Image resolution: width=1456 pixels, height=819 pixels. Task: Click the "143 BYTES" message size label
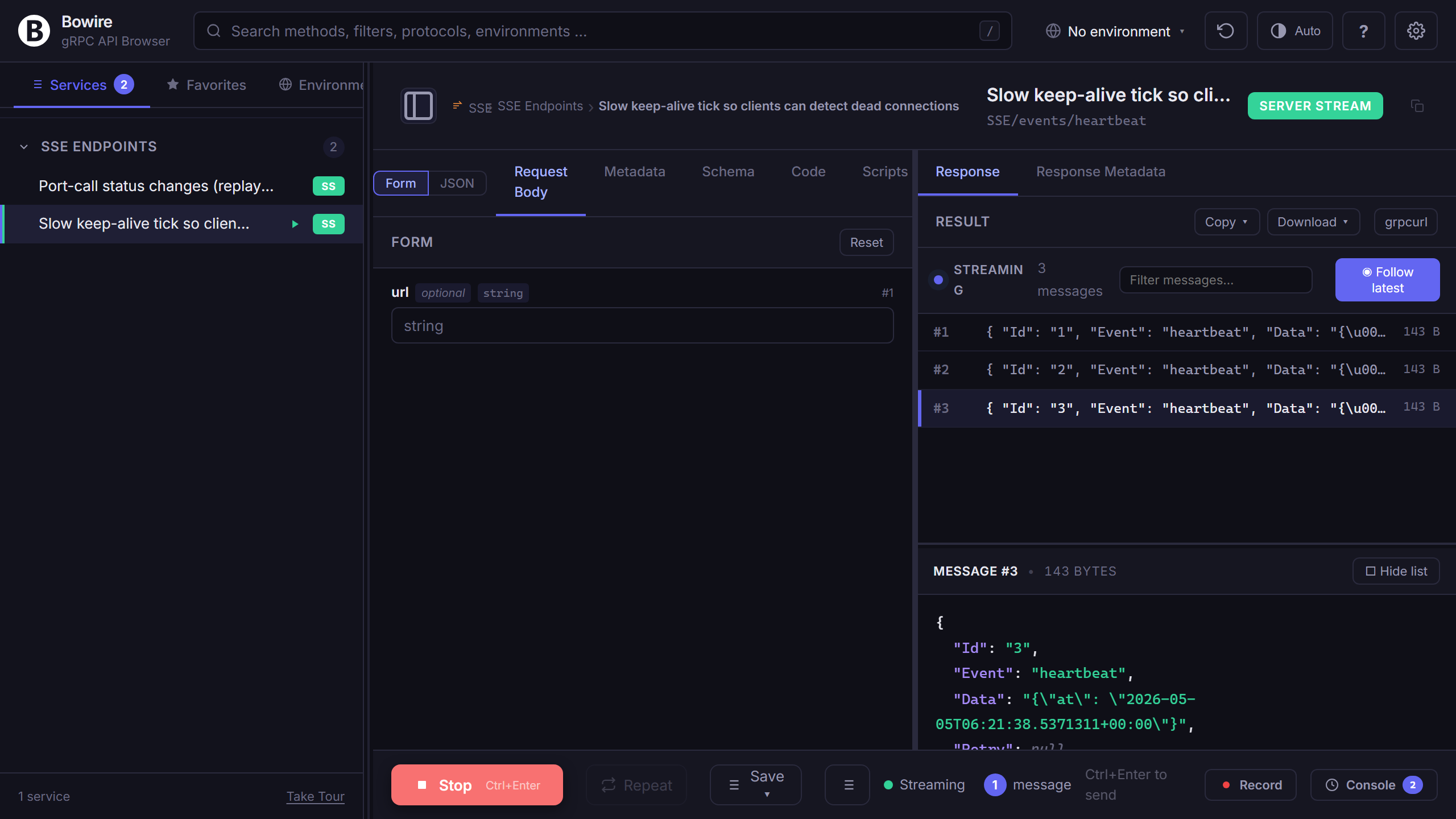point(1080,571)
